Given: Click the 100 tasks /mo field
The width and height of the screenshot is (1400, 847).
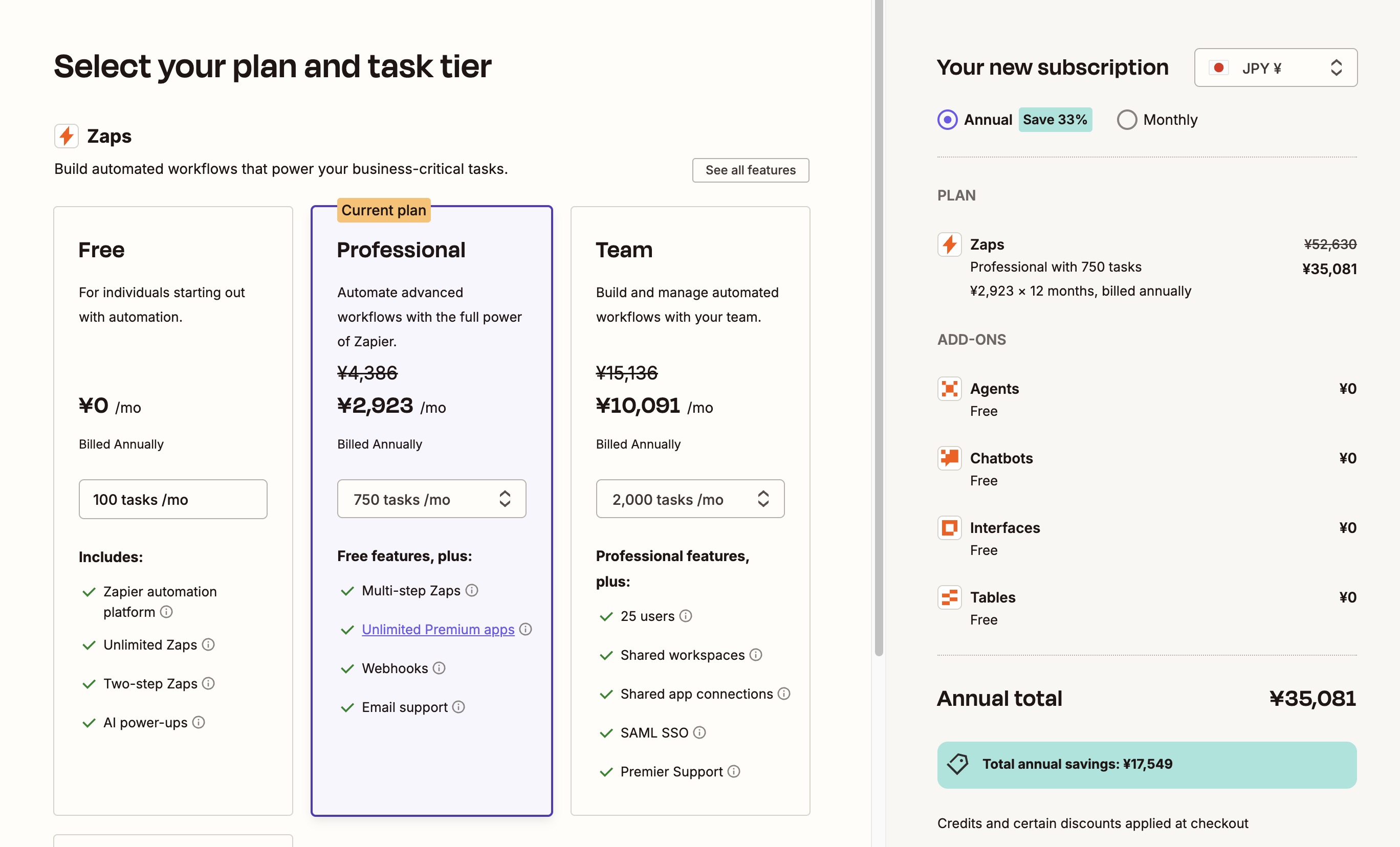Looking at the screenshot, I should (173, 499).
